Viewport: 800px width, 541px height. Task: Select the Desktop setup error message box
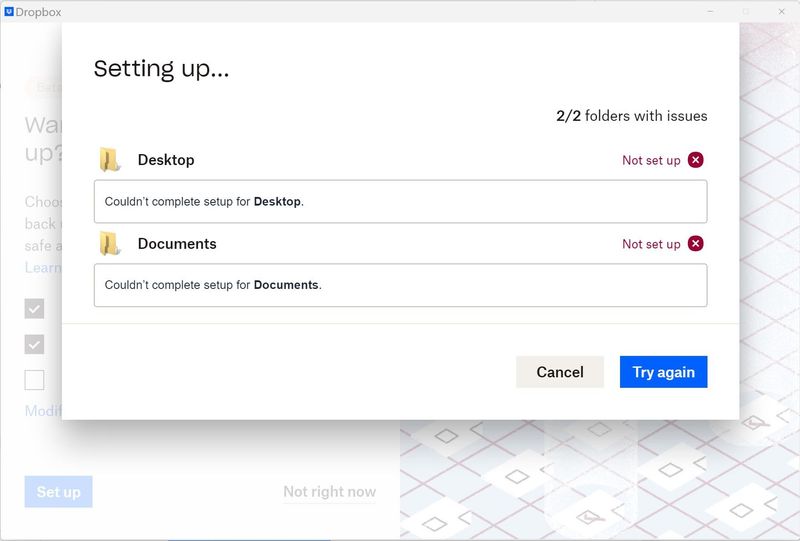point(400,201)
